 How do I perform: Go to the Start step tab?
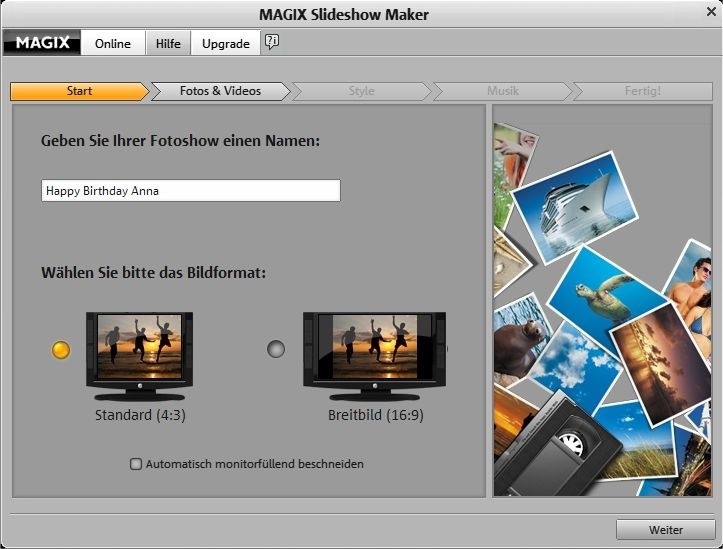coord(79,91)
